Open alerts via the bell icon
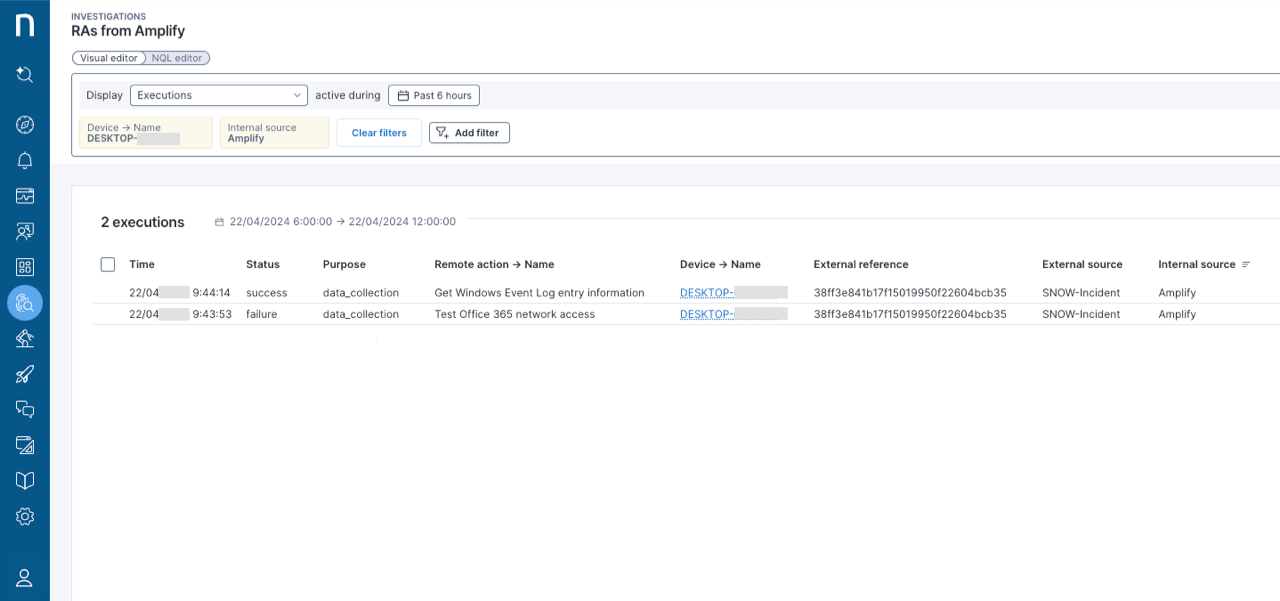Image resolution: width=1280 pixels, height=601 pixels. (x=24, y=160)
